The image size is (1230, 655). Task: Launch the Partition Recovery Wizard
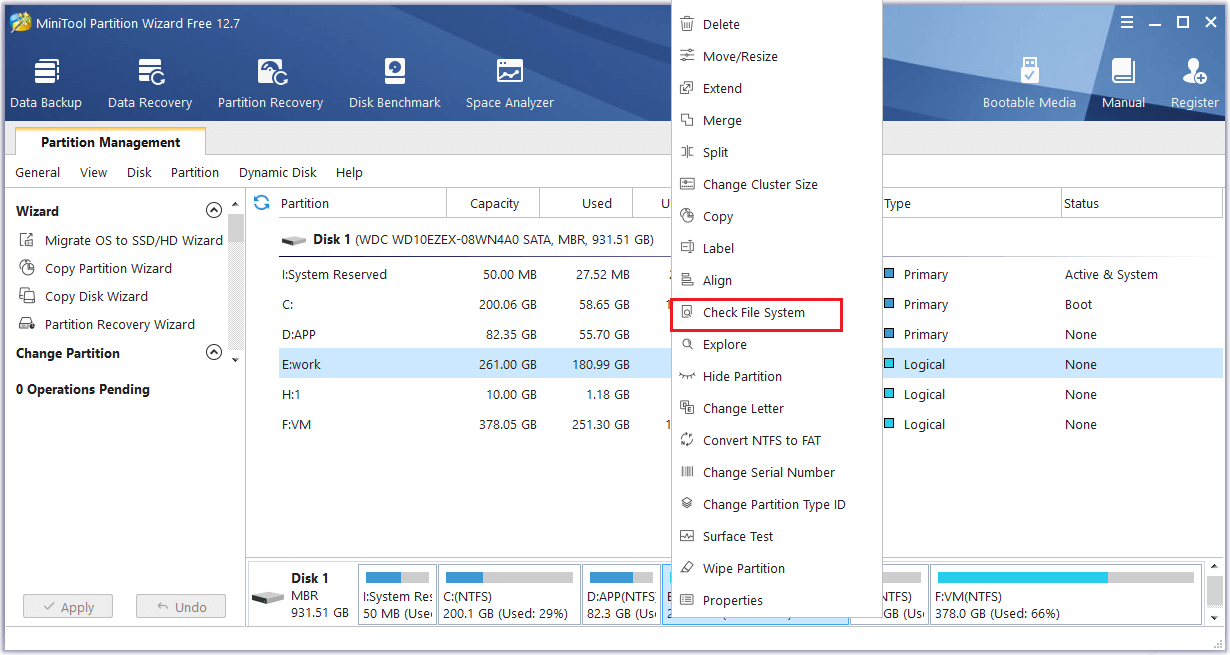coord(107,324)
